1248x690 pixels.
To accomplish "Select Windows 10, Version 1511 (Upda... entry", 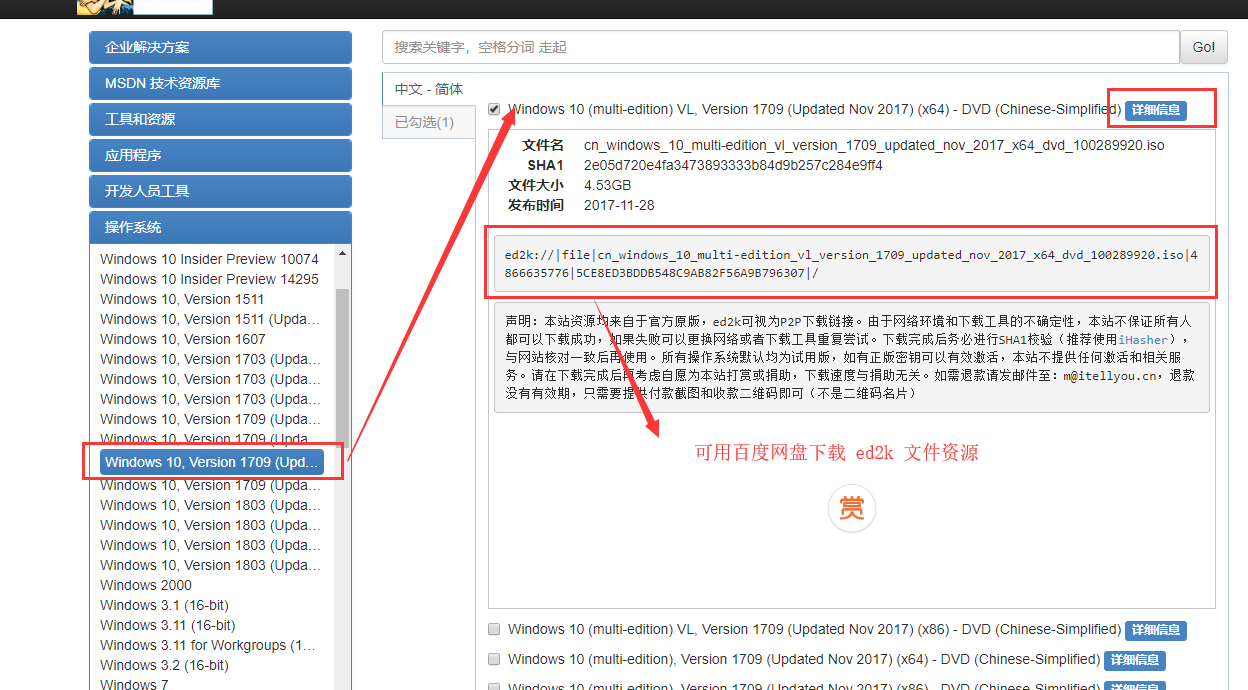I will pyautogui.click(x=210, y=319).
